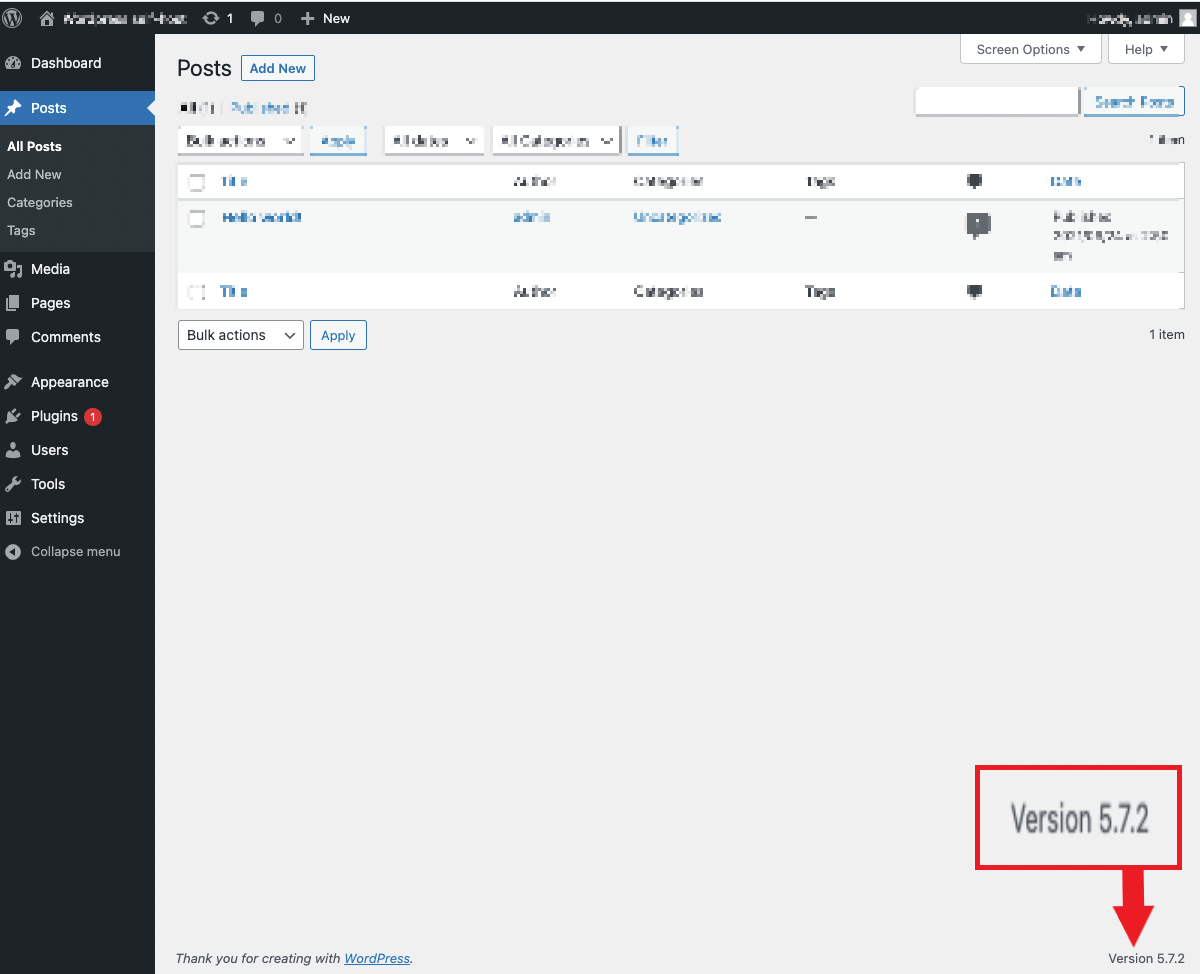Click the red Plugins update badge
This screenshot has height=974, width=1200.
pos(93,417)
